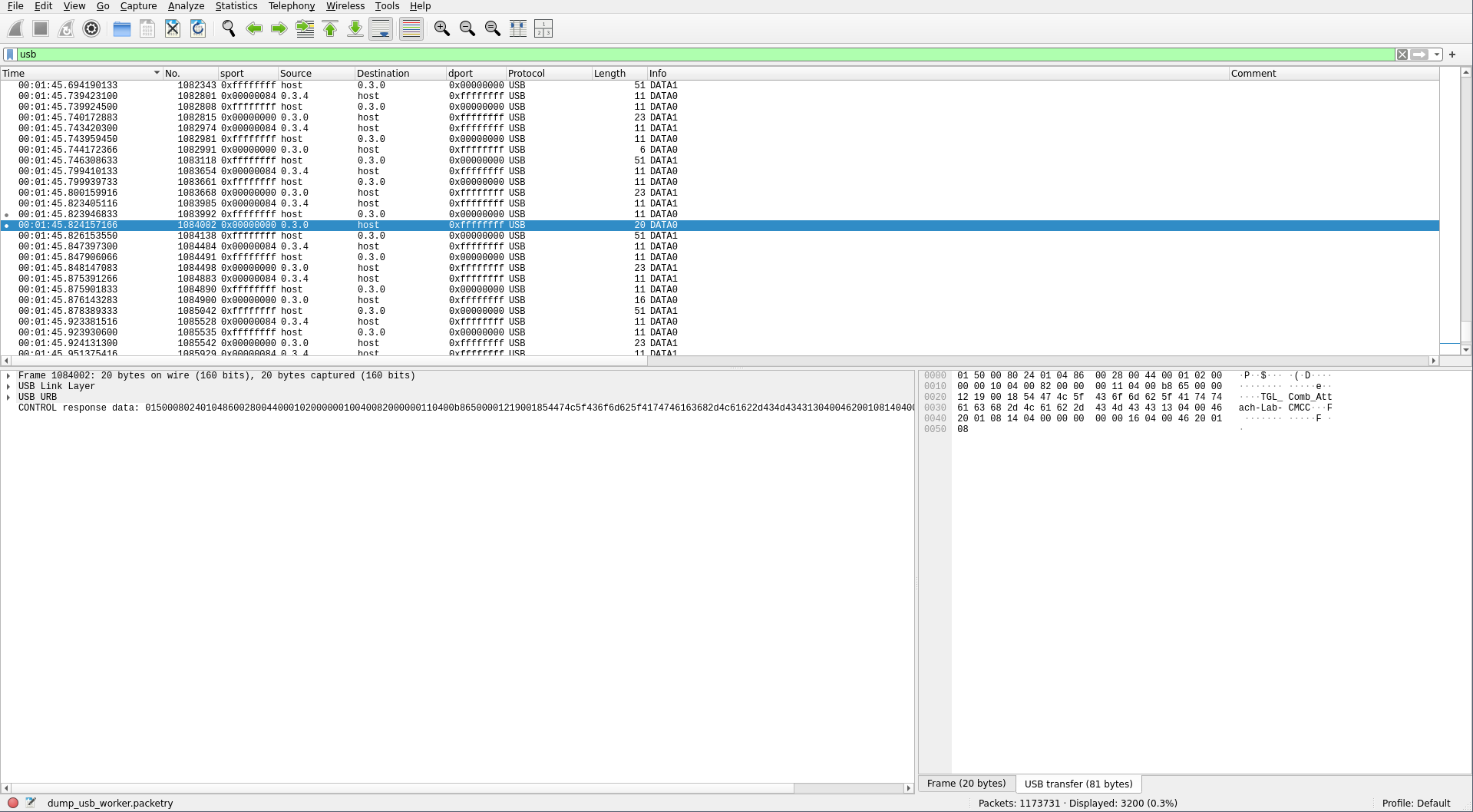The width and height of the screenshot is (1473, 812).
Task: Restart the current capture
Action: [x=66, y=28]
